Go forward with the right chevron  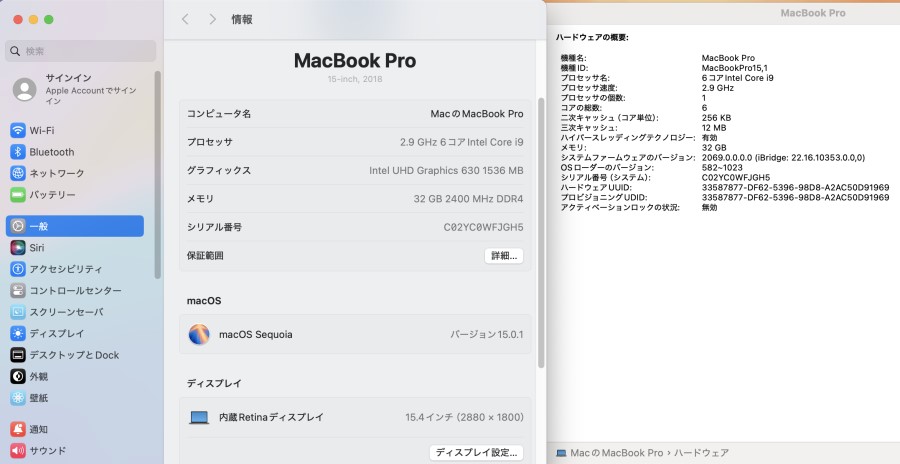pos(212,19)
